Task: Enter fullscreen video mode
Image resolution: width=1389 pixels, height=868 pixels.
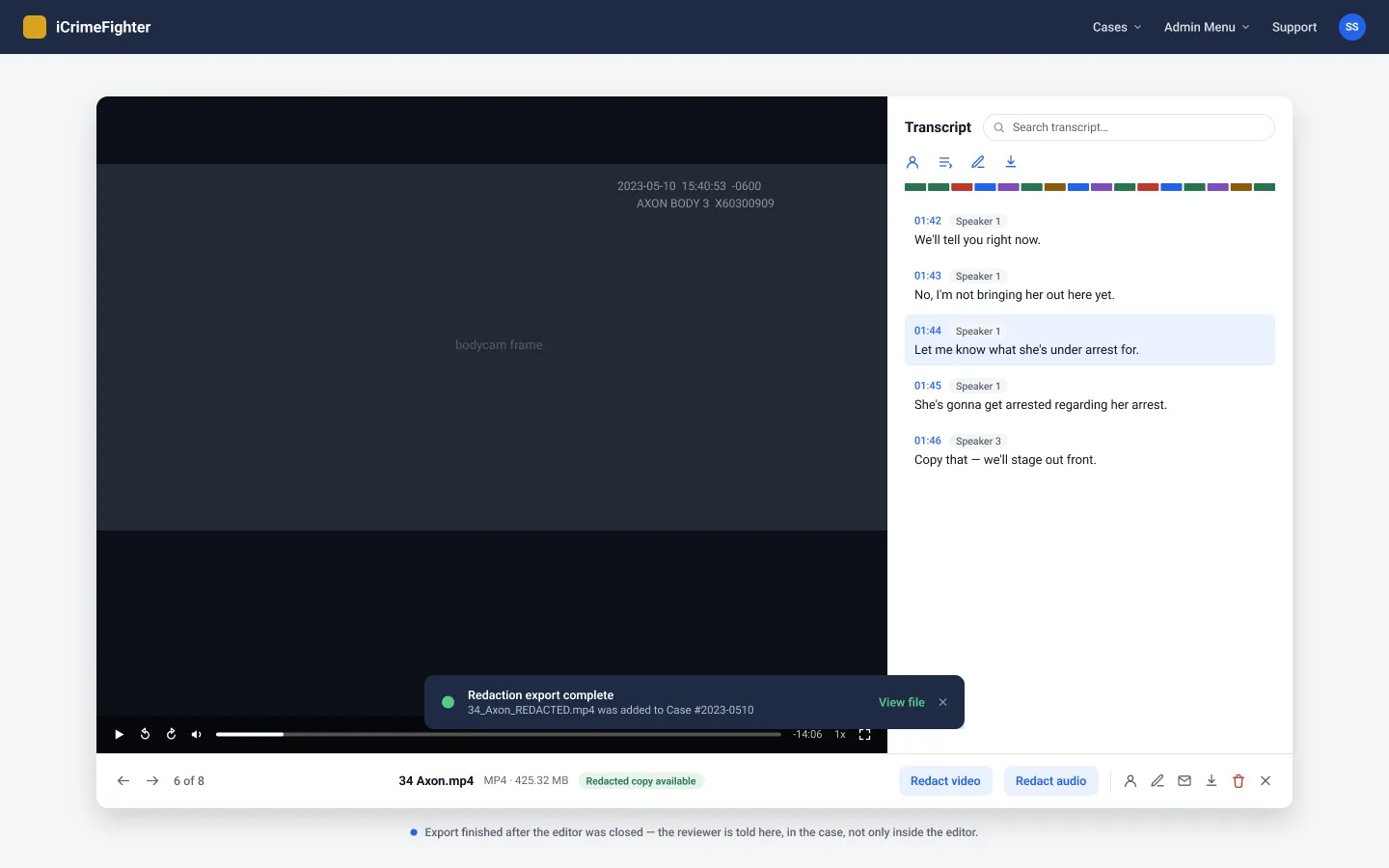Action: (x=864, y=735)
